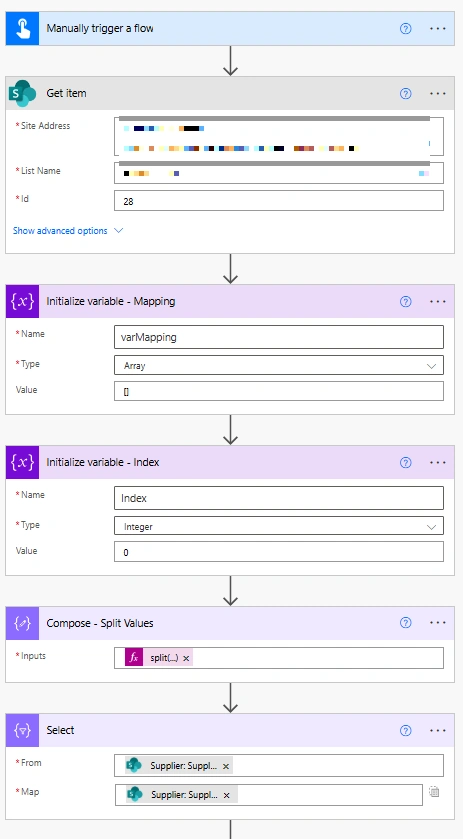The width and height of the screenshot is (463, 839).
Task: Open help for Initialize variable - Index
Action: click(406, 462)
